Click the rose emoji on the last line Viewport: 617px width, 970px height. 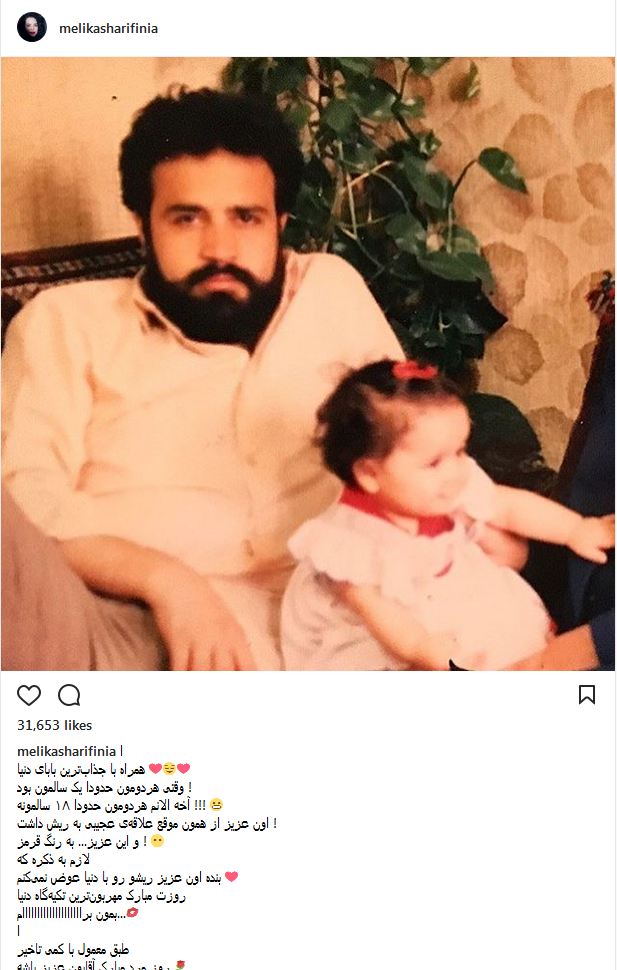pos(180,965)
